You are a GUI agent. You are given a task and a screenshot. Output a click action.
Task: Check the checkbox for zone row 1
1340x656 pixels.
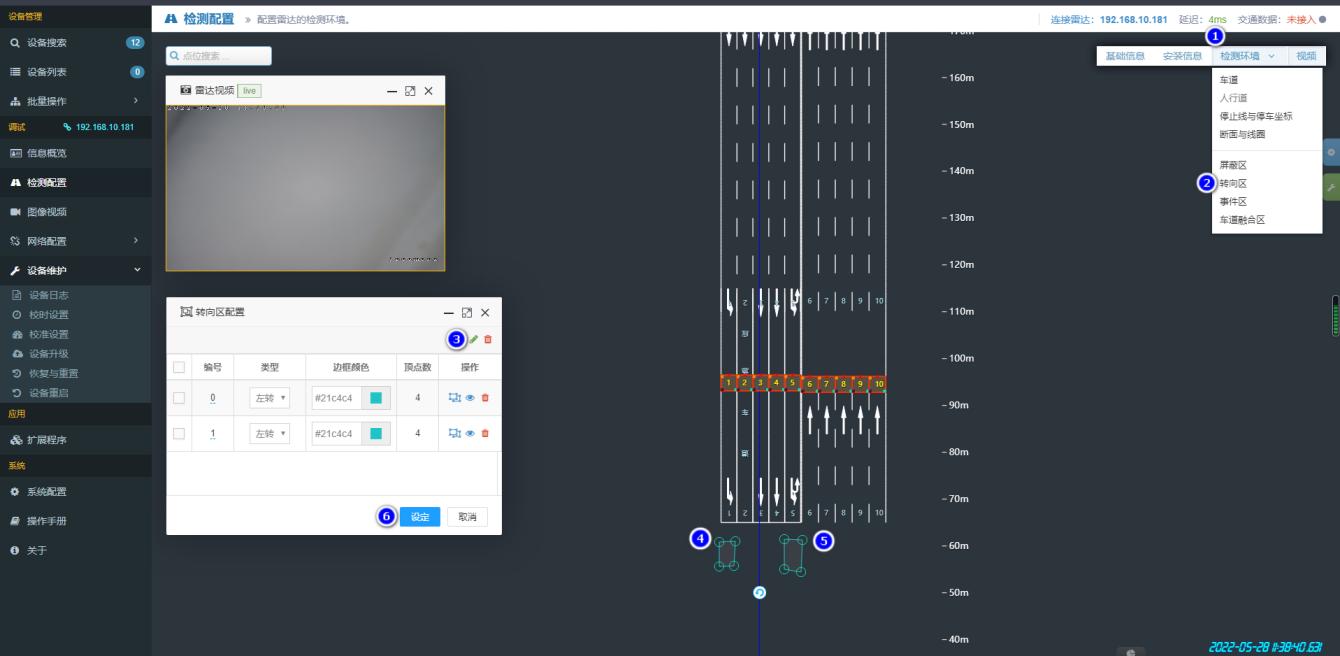(x=179, y=434)
